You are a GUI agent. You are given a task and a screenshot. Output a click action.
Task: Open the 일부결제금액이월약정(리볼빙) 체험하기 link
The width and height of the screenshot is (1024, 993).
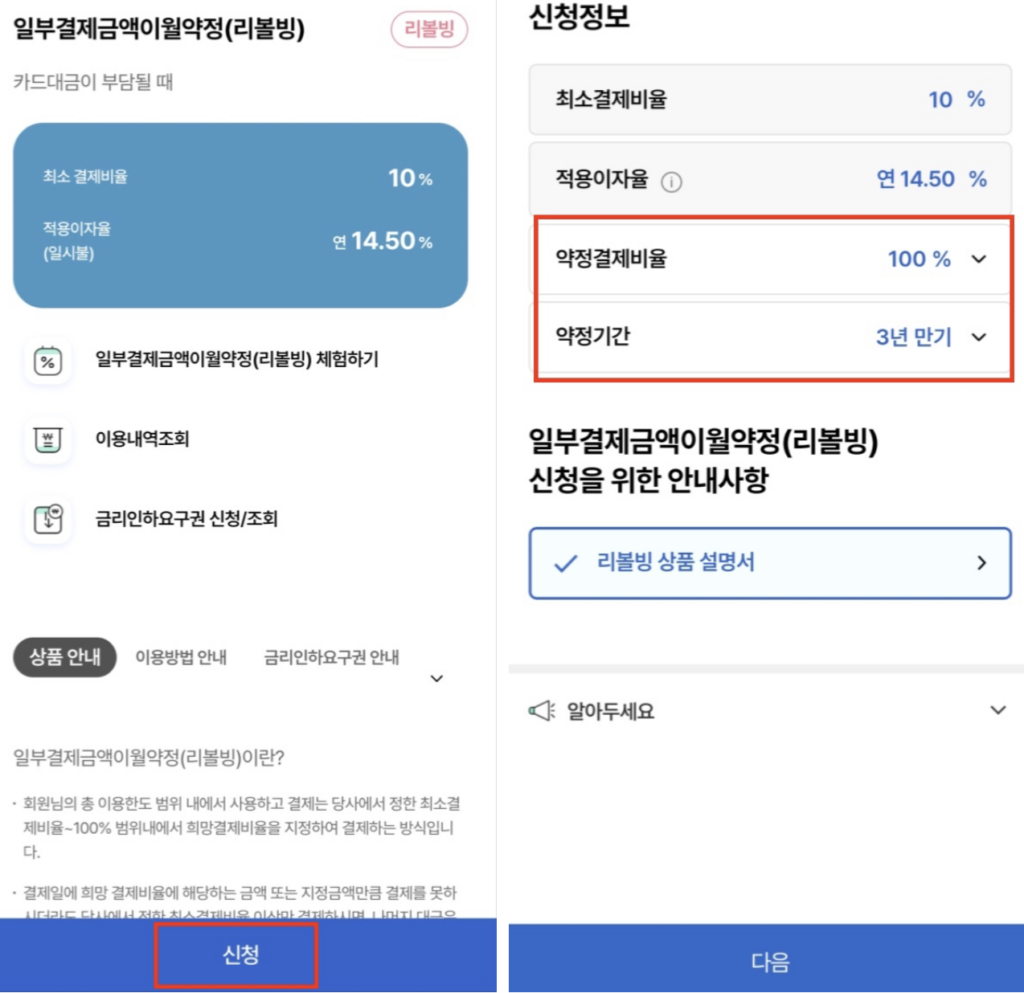pyautogui.click(x=236, y=360)
